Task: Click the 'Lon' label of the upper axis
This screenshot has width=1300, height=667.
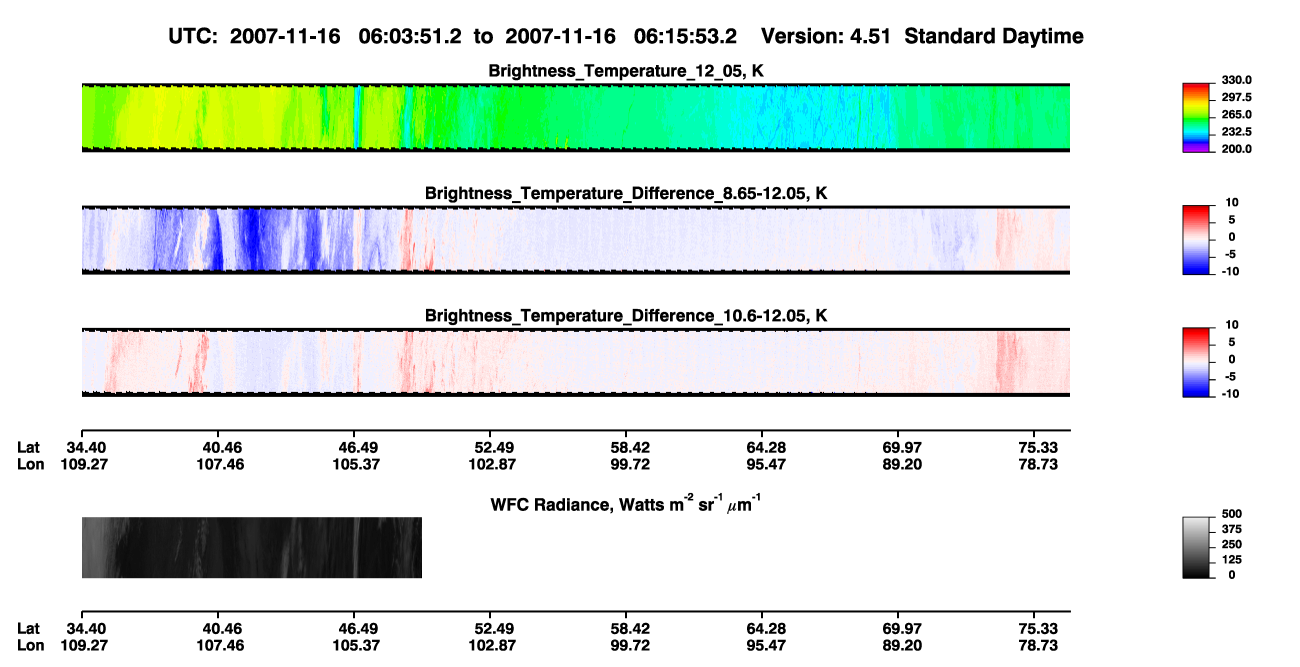Action: [x=31, y=464]
